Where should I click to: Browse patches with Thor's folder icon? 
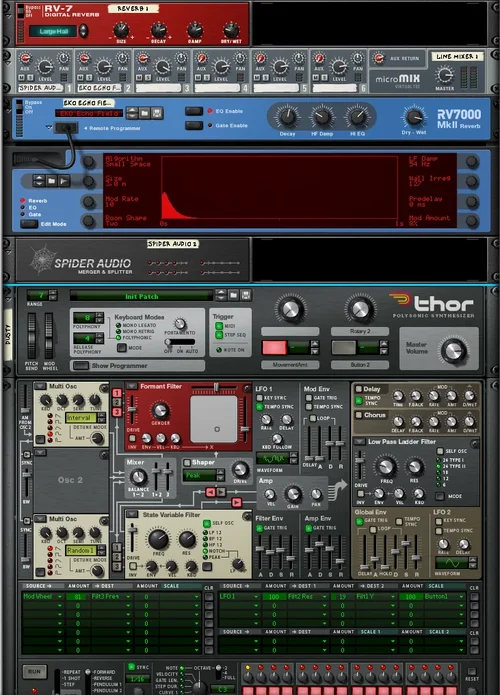point(233,295)
